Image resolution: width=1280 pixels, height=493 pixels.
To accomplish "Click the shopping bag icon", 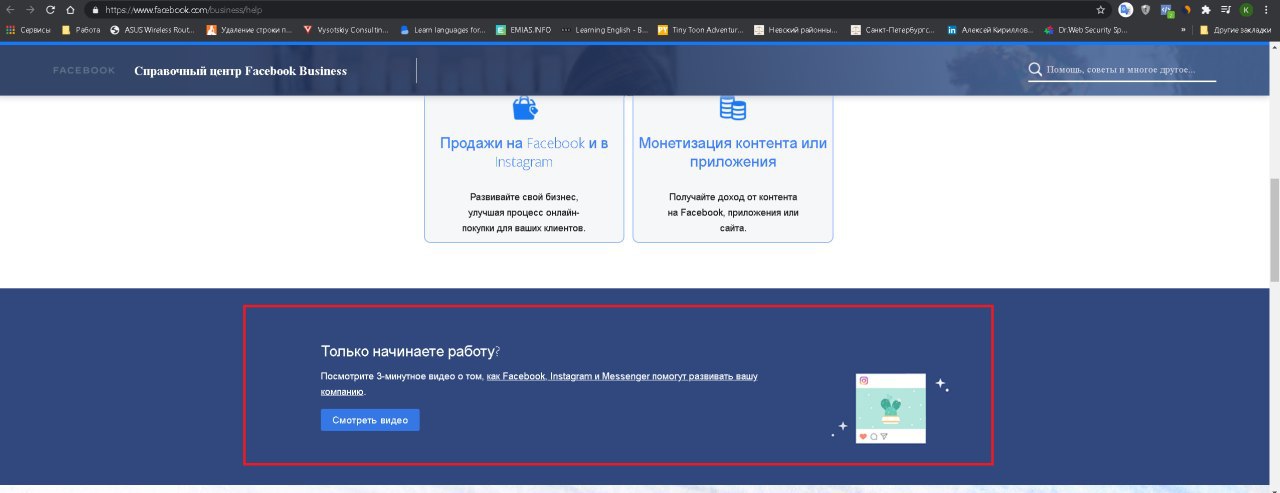I will (x=524, y=106).
